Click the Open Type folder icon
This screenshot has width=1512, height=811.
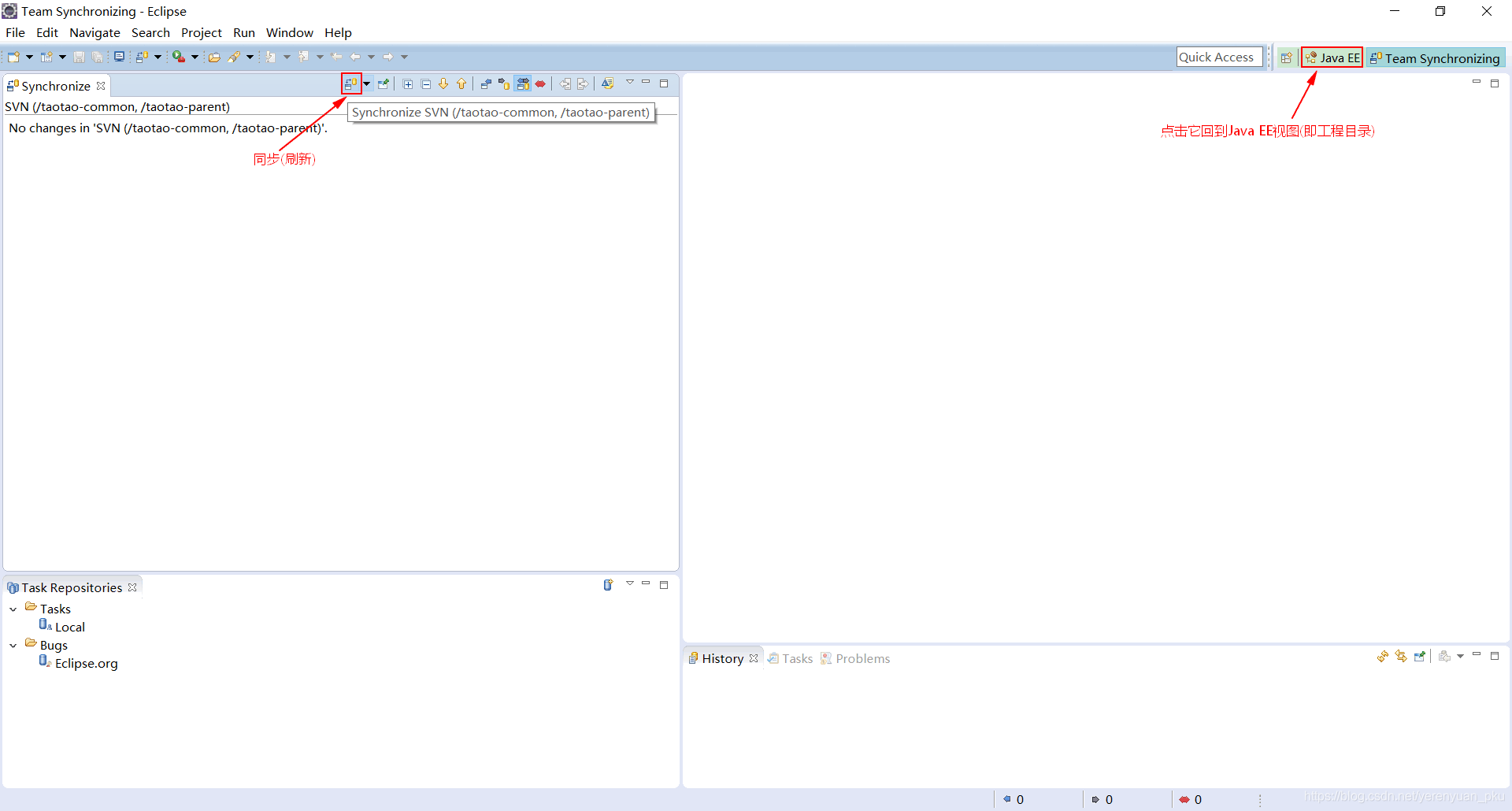[214, 57]
